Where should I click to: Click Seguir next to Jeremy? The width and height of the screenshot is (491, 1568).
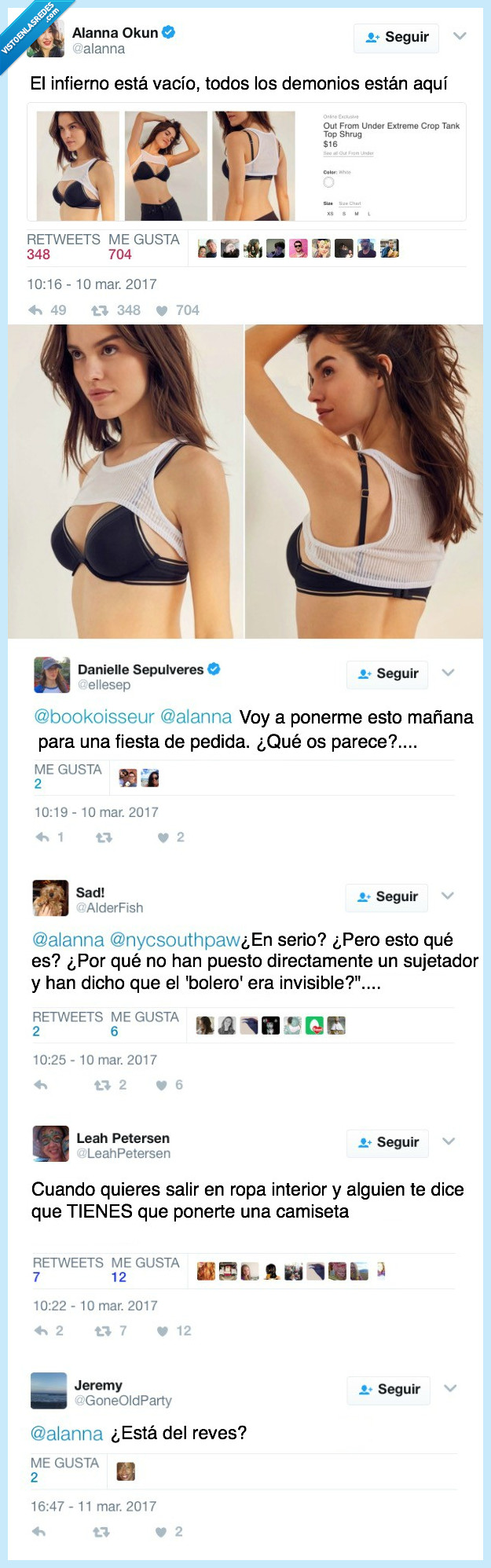tap(389, 1390)
